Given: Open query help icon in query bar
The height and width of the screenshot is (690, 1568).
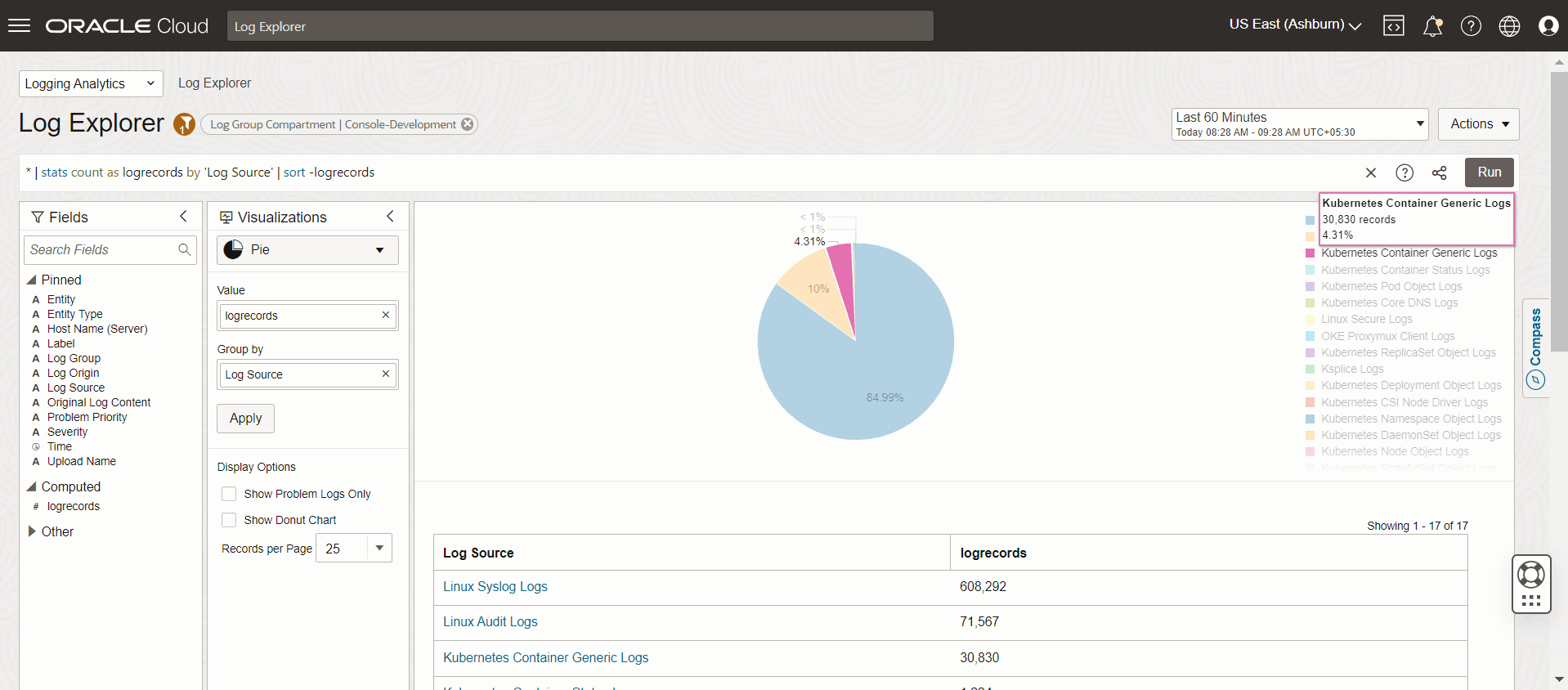Looking at the screenshot, I should coord(1404,172).
